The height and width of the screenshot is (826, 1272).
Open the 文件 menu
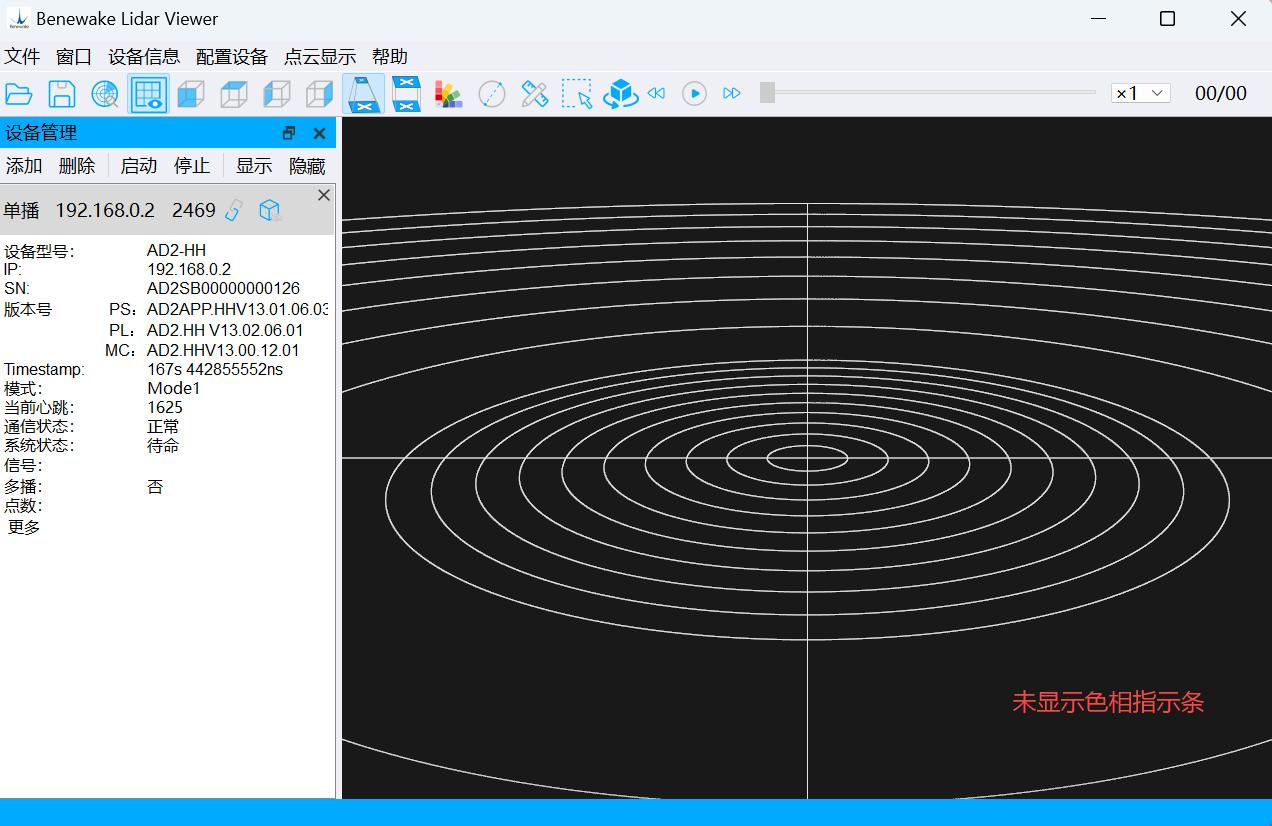pos(22,57)
